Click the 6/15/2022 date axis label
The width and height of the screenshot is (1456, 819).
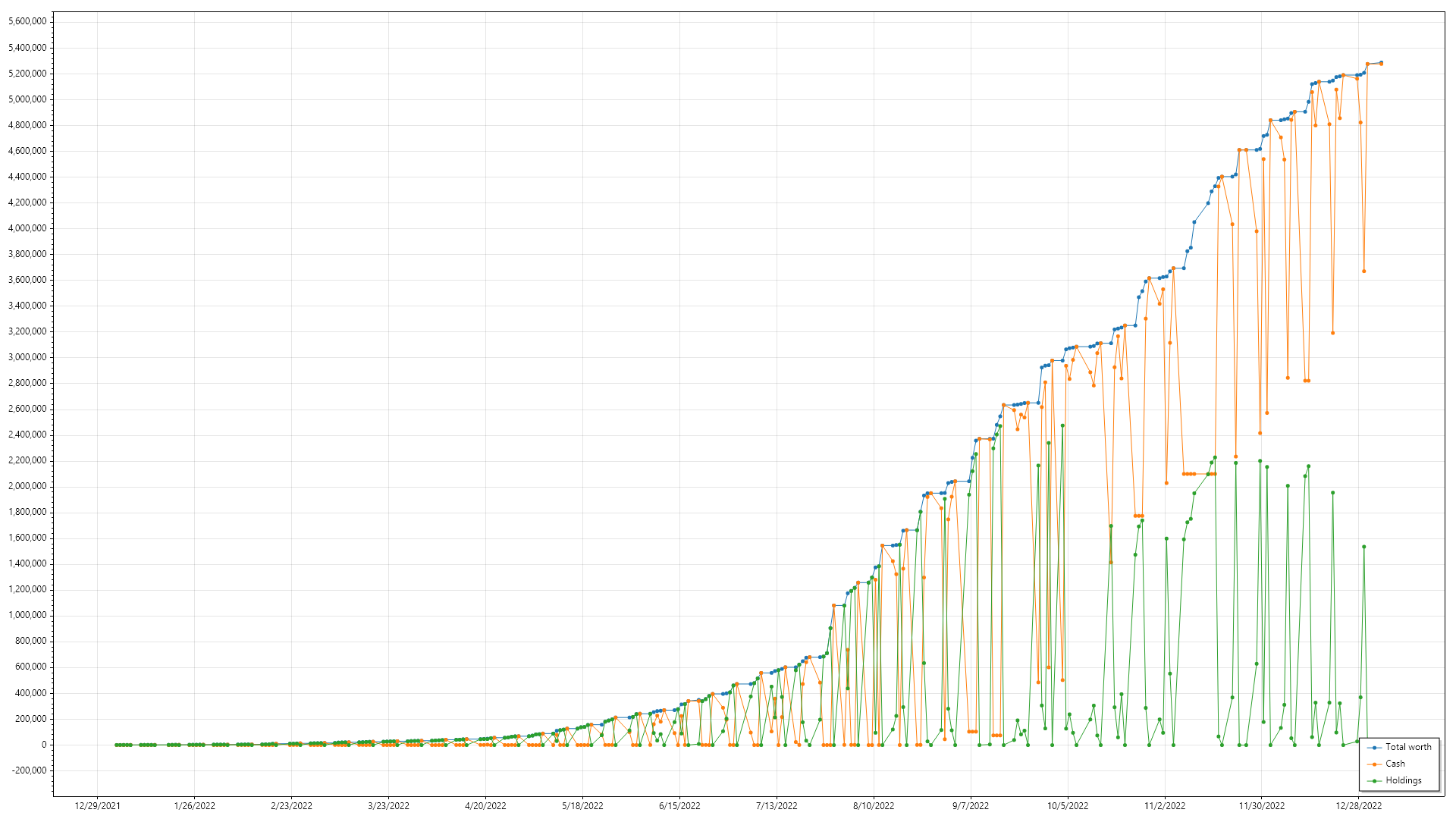[679, 806]
